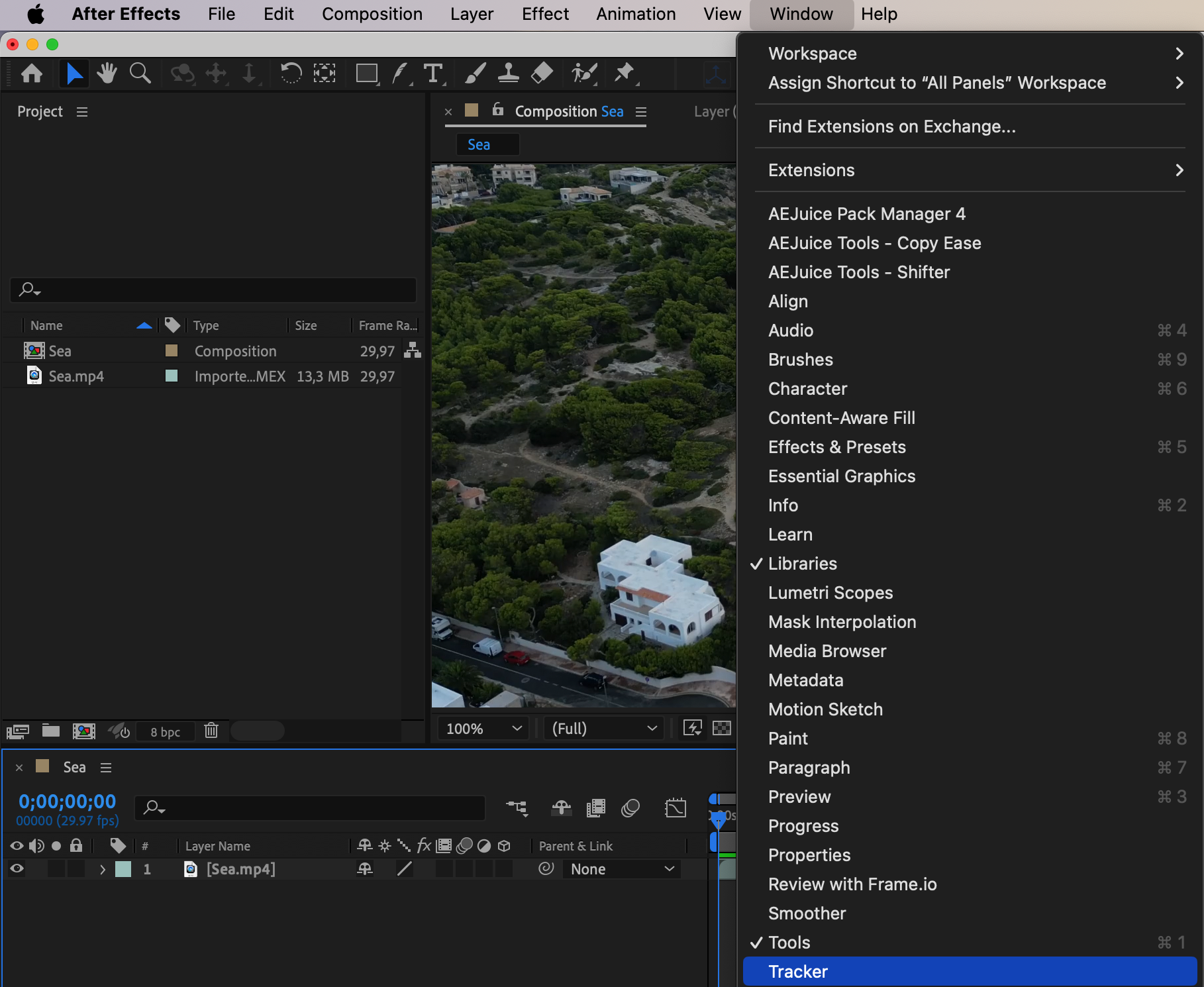Click the delete trash icon in Project panel
Viewport: 1204px width, 987px height.
point(211,731)
